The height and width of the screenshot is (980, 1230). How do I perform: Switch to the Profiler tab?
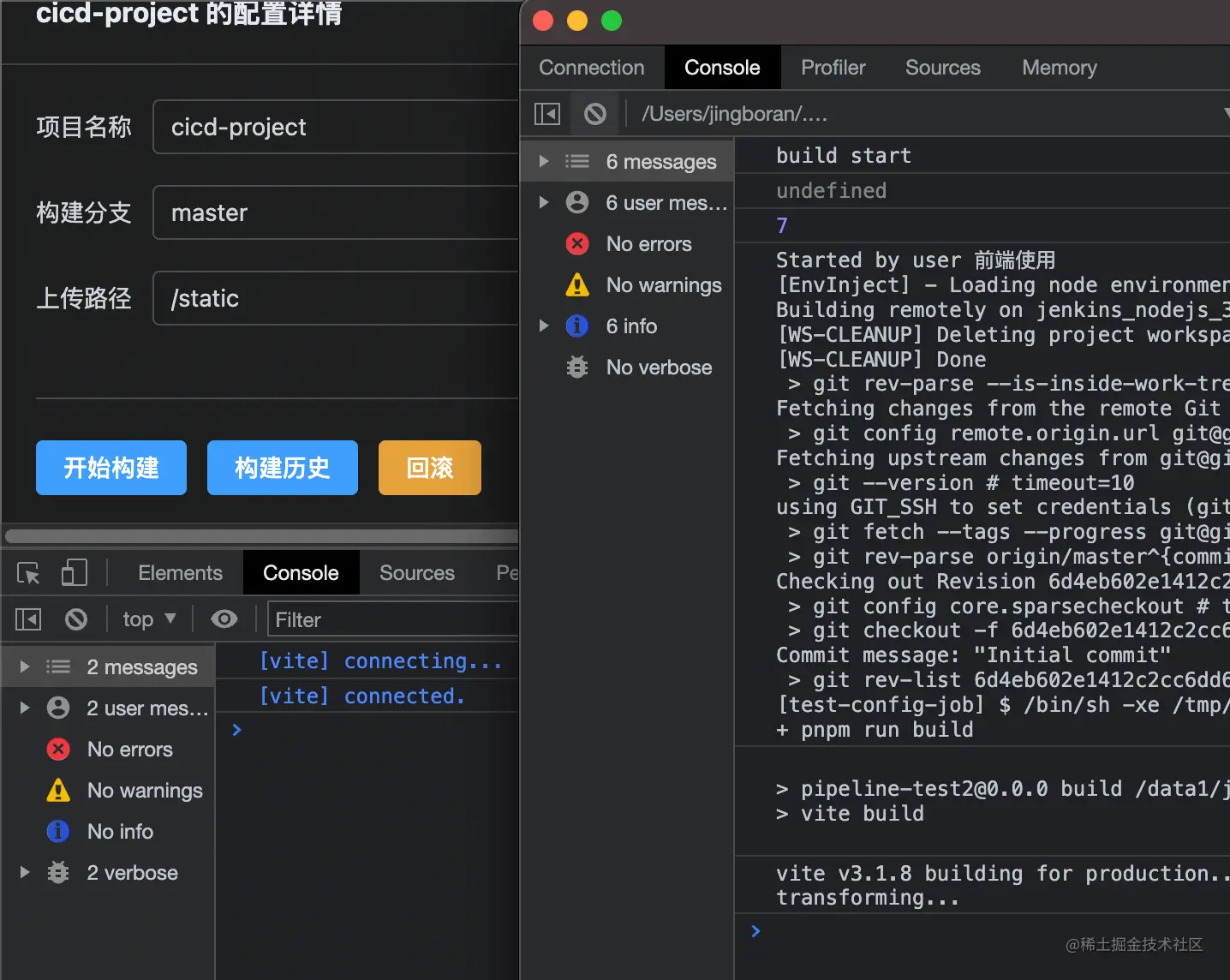click(833, 68)
